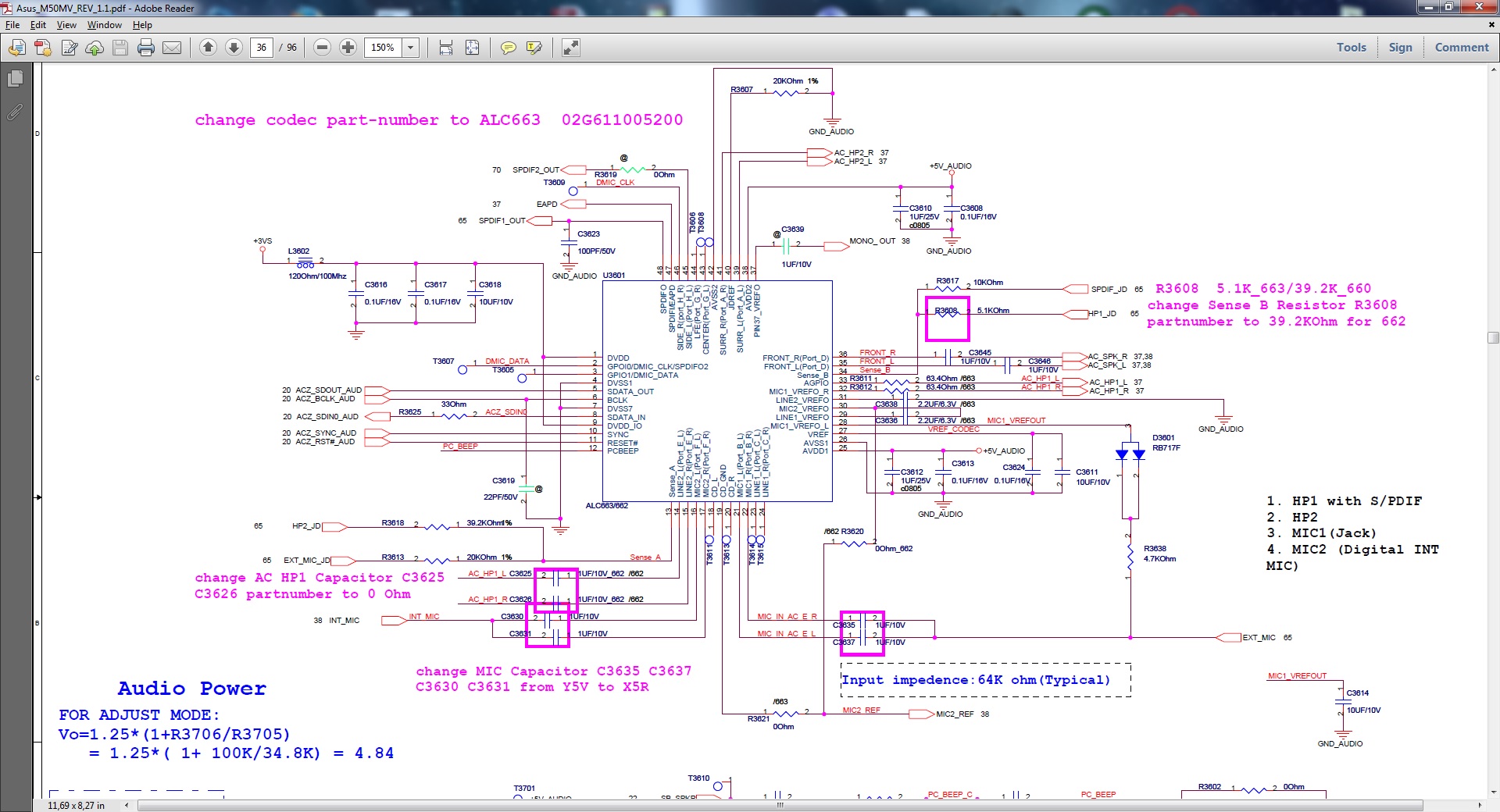Screen dimensions: 1500x812
Task: Click the Email envelope icon
Action: coord(172,48)
